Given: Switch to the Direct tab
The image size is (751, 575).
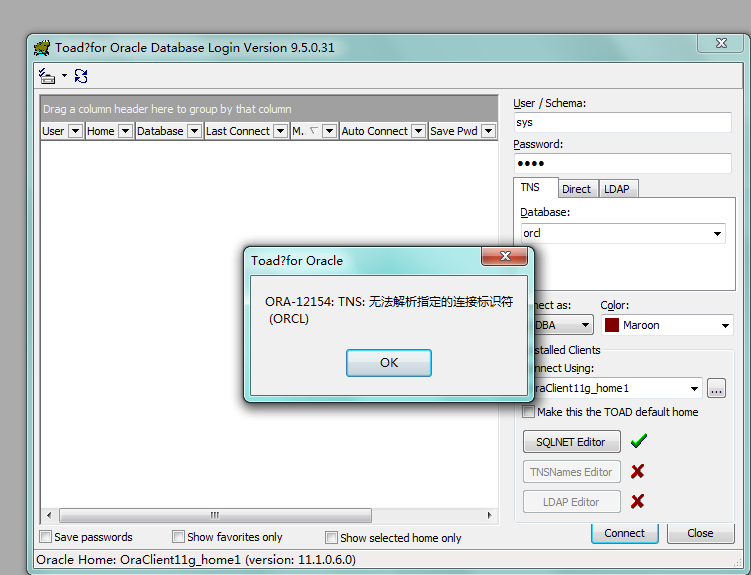Looking at the screenshot, I should point(576,188).
